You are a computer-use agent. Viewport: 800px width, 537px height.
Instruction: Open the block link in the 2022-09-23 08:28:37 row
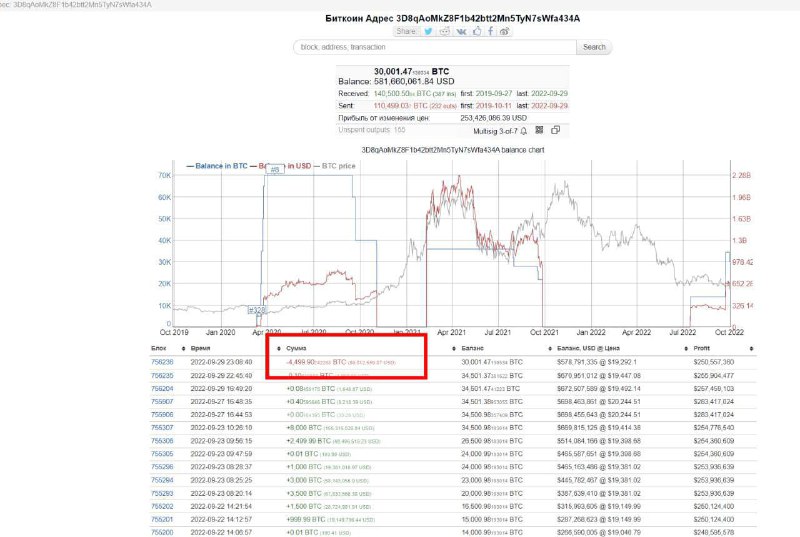[x=162, y=467]
